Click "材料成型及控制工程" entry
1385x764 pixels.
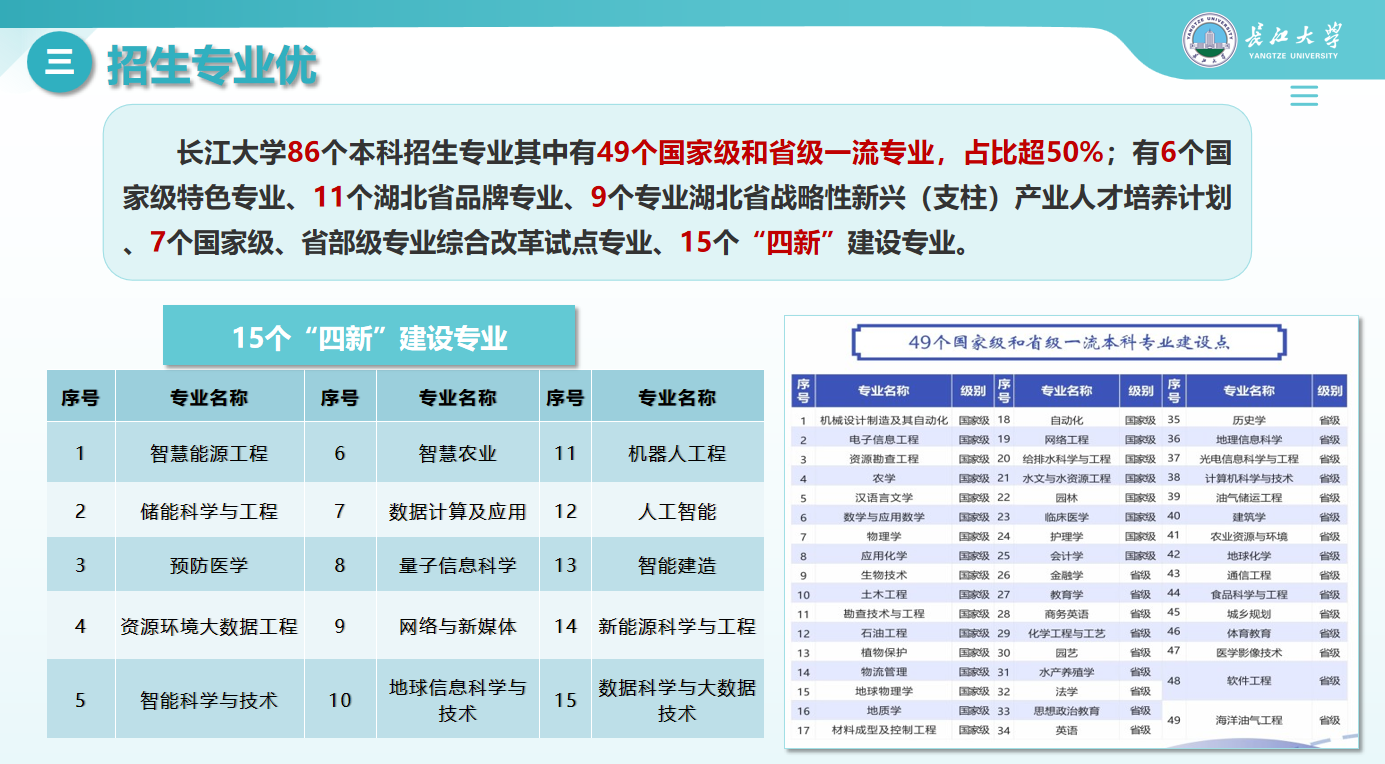coord(884,730)
